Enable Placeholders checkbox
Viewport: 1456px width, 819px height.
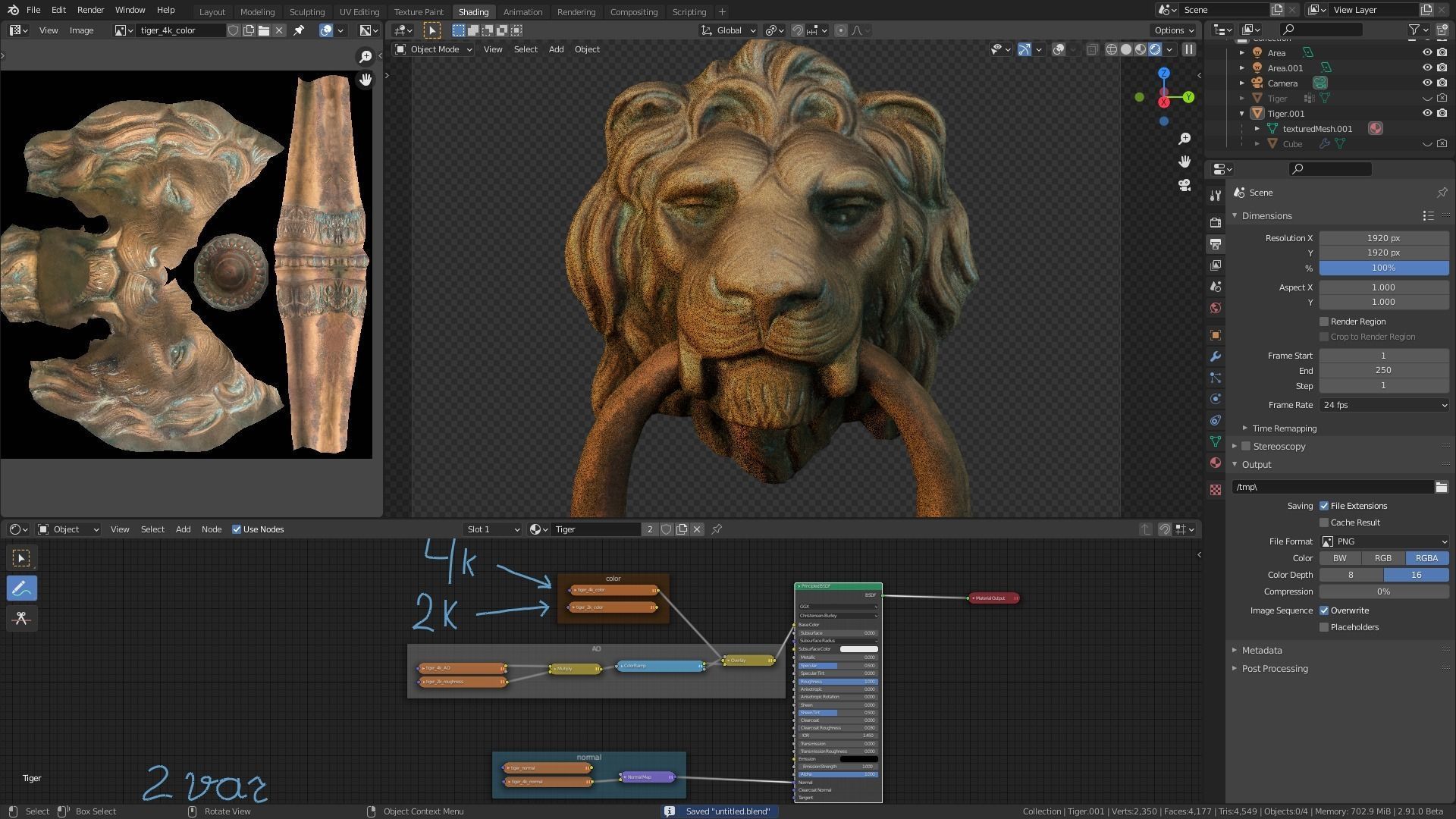point(1324,627)
